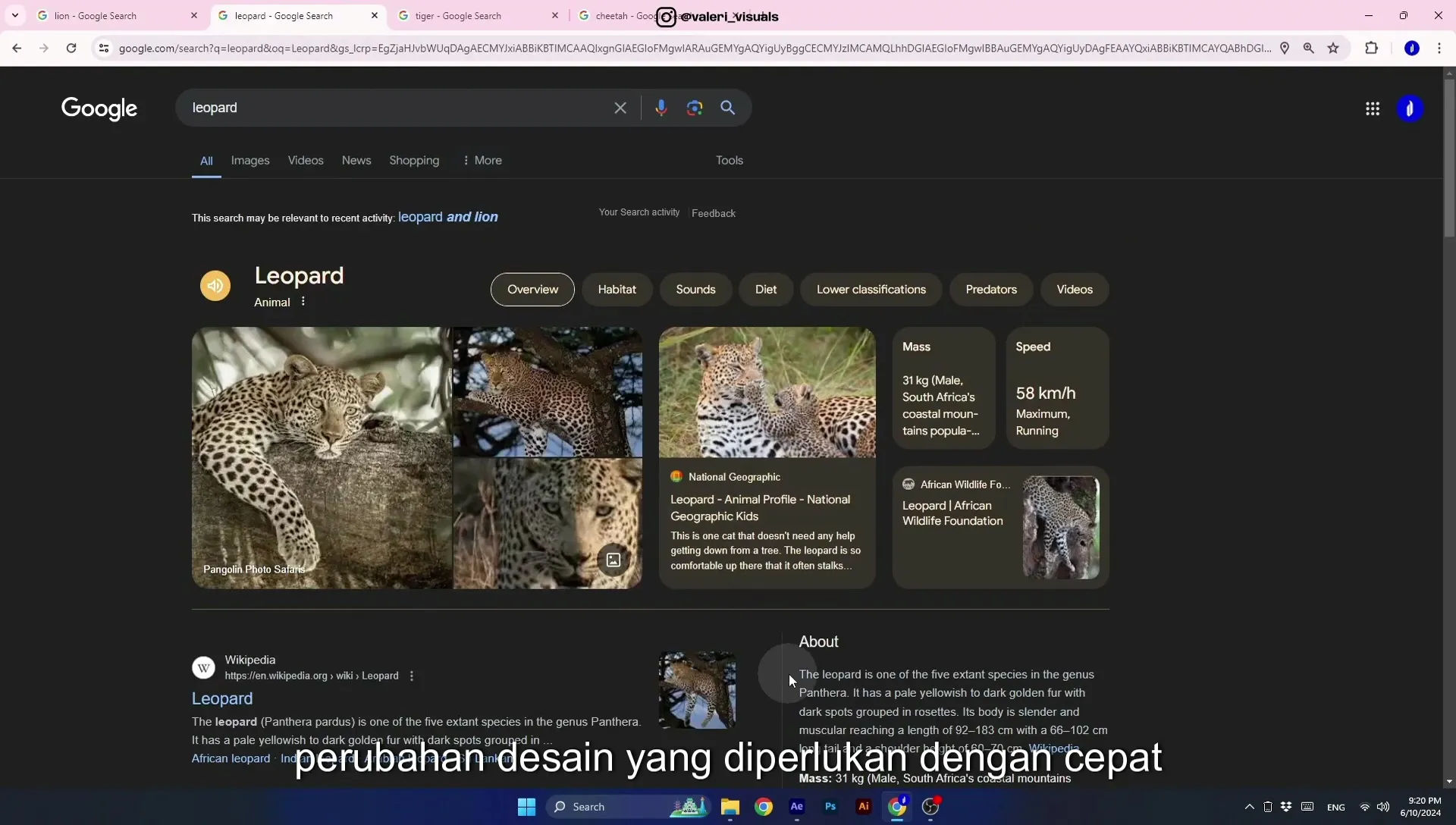Open the three-dot options for Wikipedia result
The image size is (1456, 825).
pos(412,676)
